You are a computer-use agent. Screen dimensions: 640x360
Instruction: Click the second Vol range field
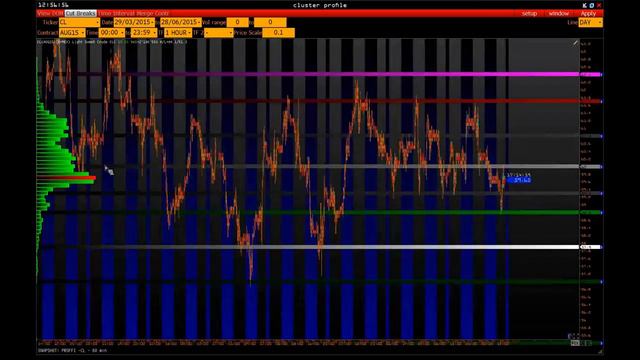pos(270,22)
